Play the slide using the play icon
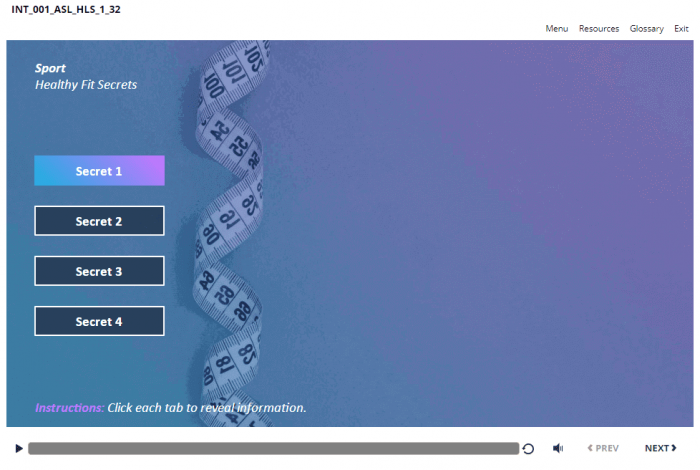The height and width of the screenshot is (470, 700). 19,449
